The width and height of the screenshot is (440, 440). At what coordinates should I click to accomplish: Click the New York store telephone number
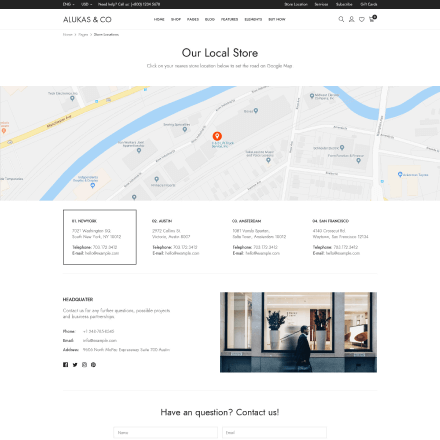pyautogui.click(x=105, y=247)
